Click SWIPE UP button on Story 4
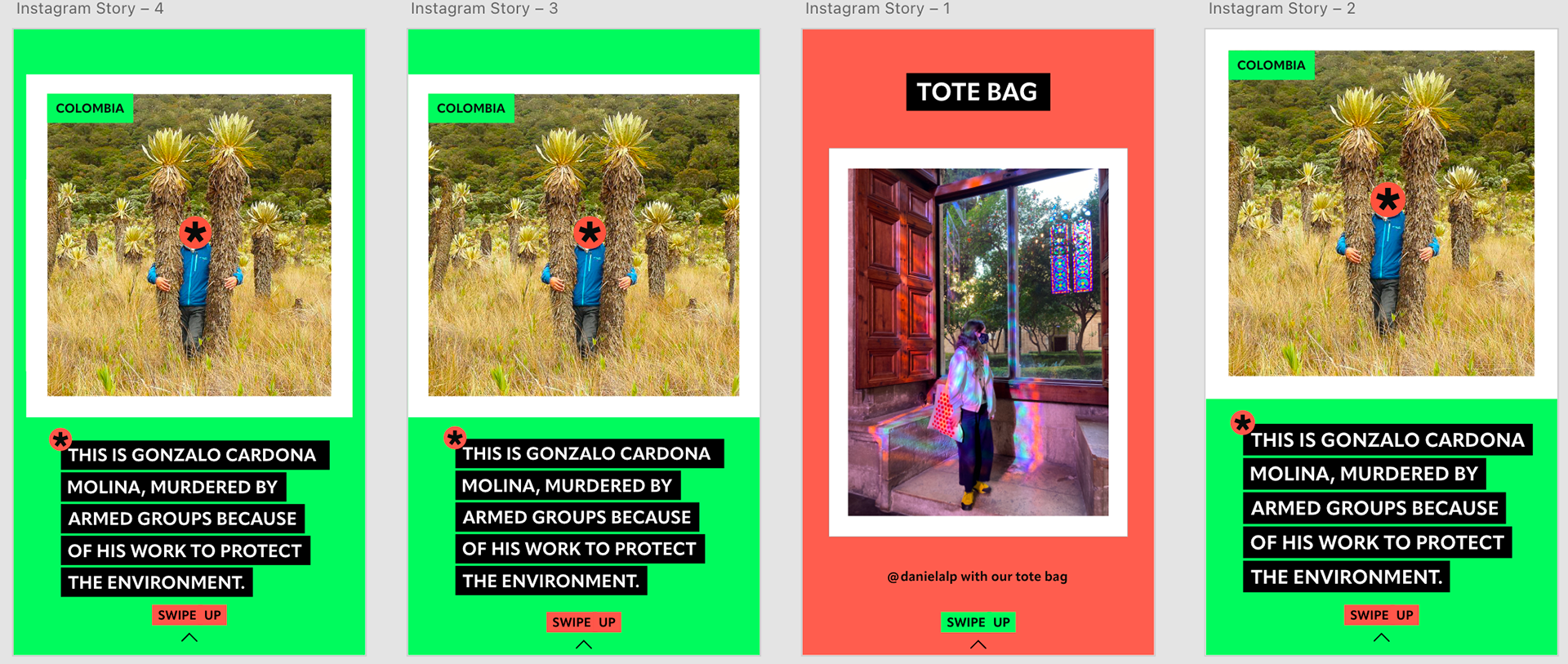Viewport: 1568px width, 664px height. point(189,615)
